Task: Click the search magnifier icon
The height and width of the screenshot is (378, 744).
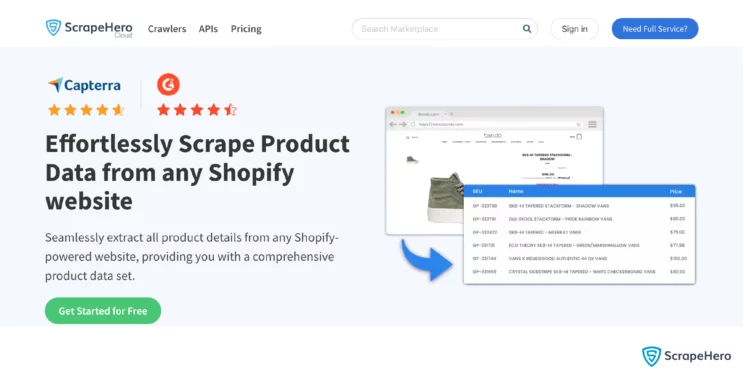Action: [x=527, y=29]
